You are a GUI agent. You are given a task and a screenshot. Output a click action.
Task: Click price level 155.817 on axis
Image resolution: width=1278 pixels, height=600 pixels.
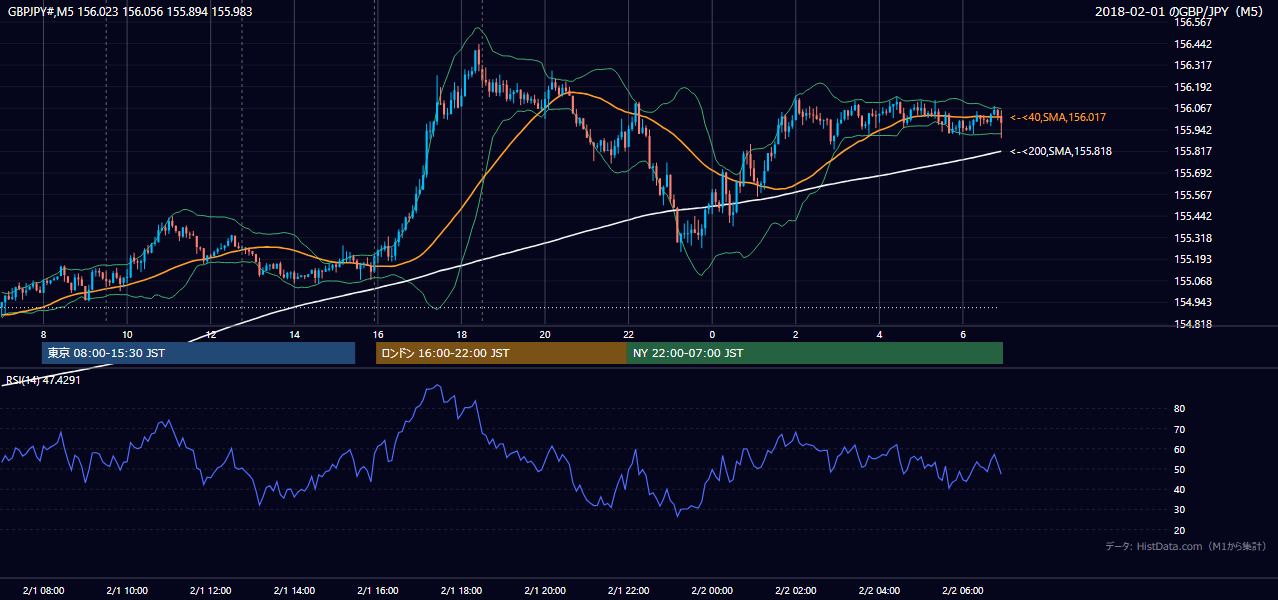(1193, 152)
